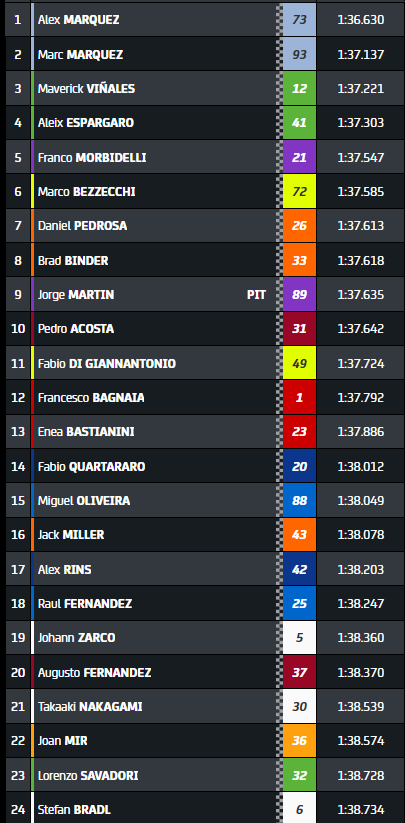Screen dimensions: 405x823
Task: Click Takaaki NAKAGAMI rider name
Action: [90, 706]
